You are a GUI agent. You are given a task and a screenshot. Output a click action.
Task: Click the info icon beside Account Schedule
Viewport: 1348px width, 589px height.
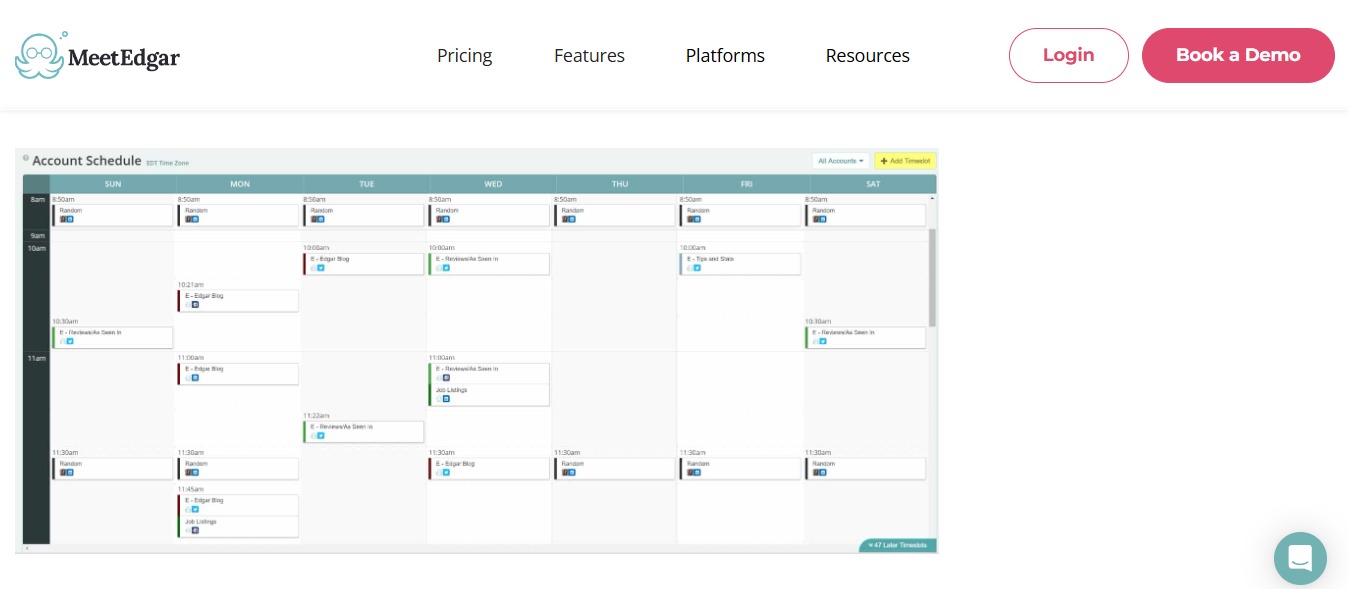[25, 157]
